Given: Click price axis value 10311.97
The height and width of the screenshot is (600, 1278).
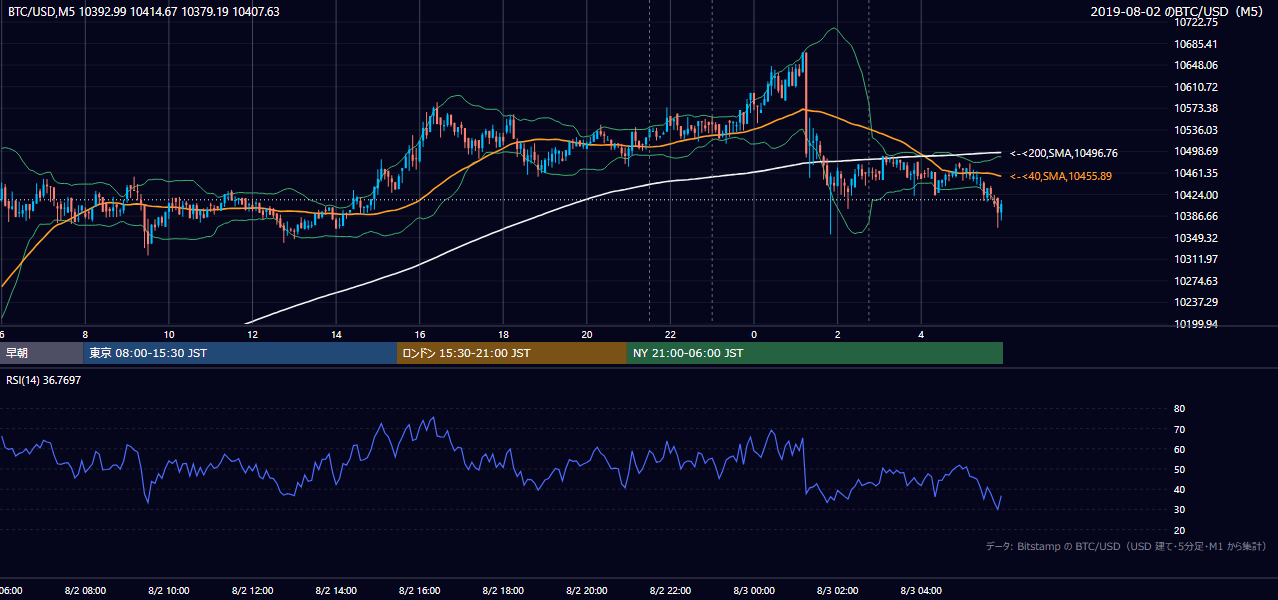Looking at the screenshot, I should pos(1197,259).
